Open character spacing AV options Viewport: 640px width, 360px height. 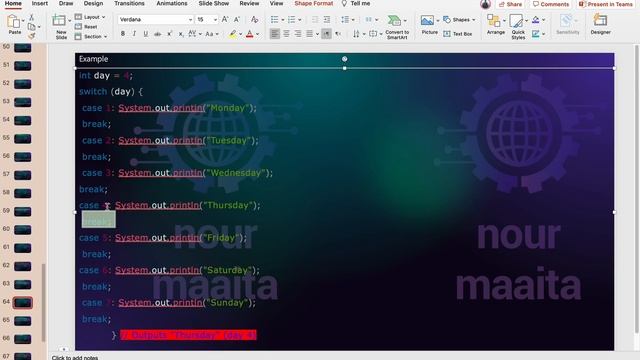click(x=194, y=34)
